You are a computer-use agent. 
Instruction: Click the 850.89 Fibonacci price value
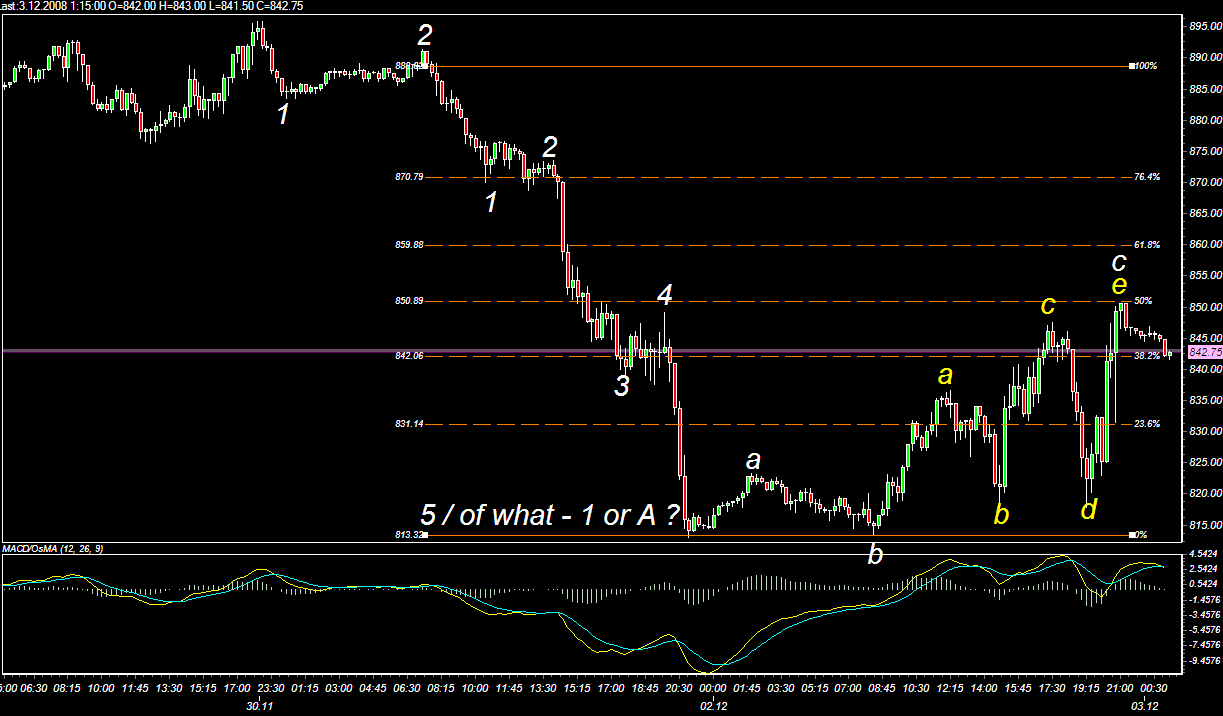tap(410, 300)
